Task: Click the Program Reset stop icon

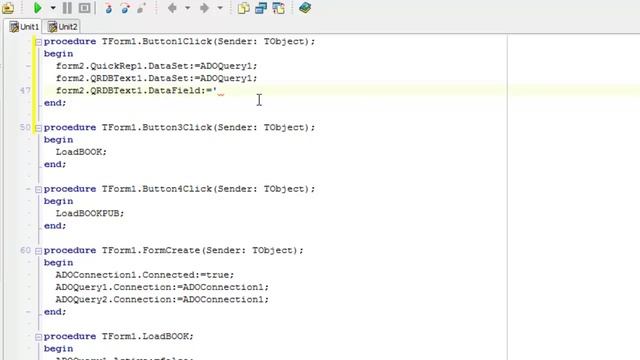Action: (x=84, y=8)
